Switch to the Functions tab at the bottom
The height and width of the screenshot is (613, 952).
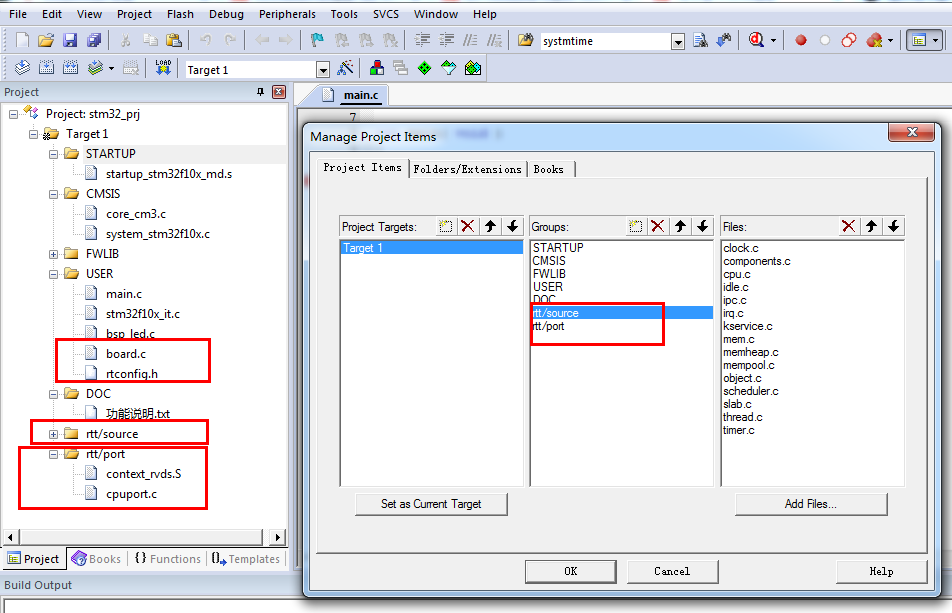point(168,559)
